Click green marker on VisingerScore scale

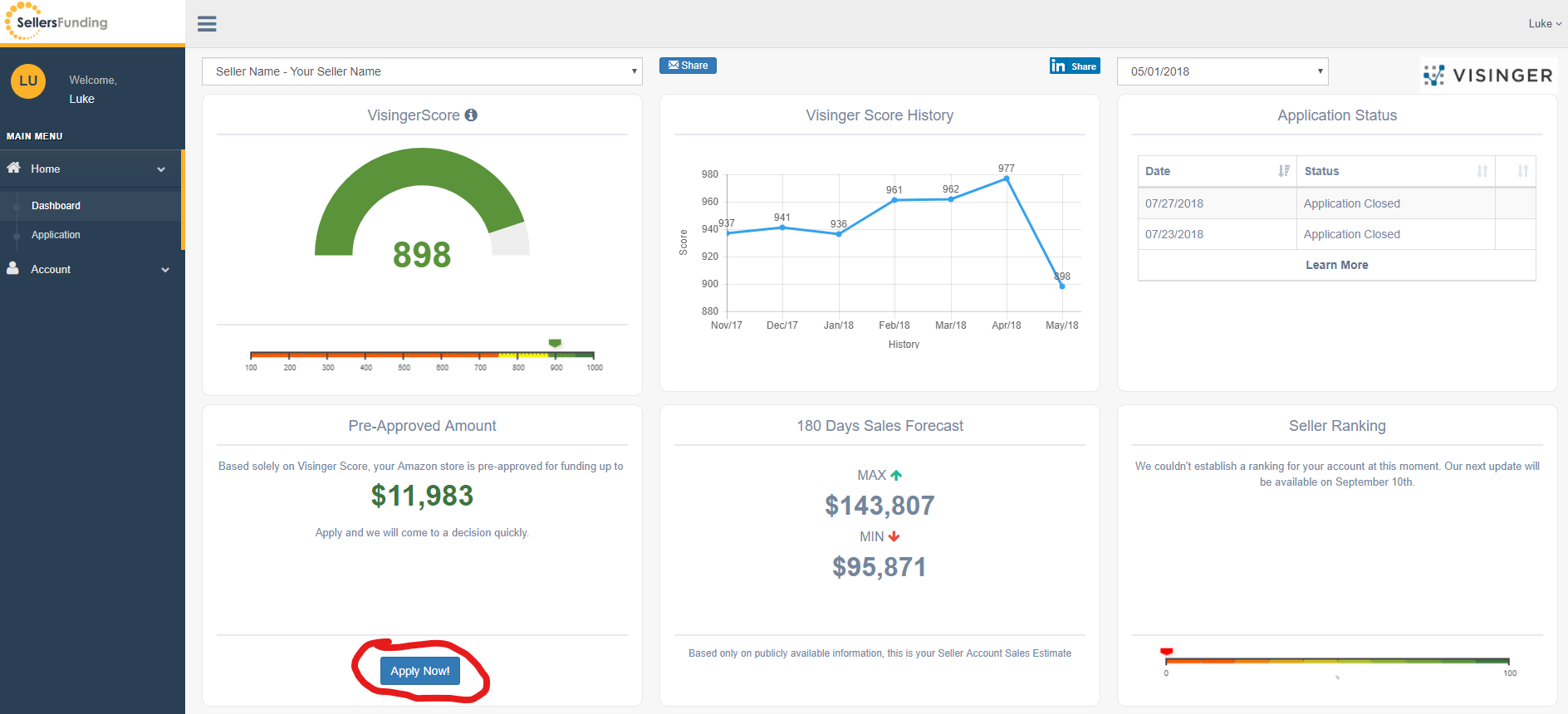(x=555, y=343)
